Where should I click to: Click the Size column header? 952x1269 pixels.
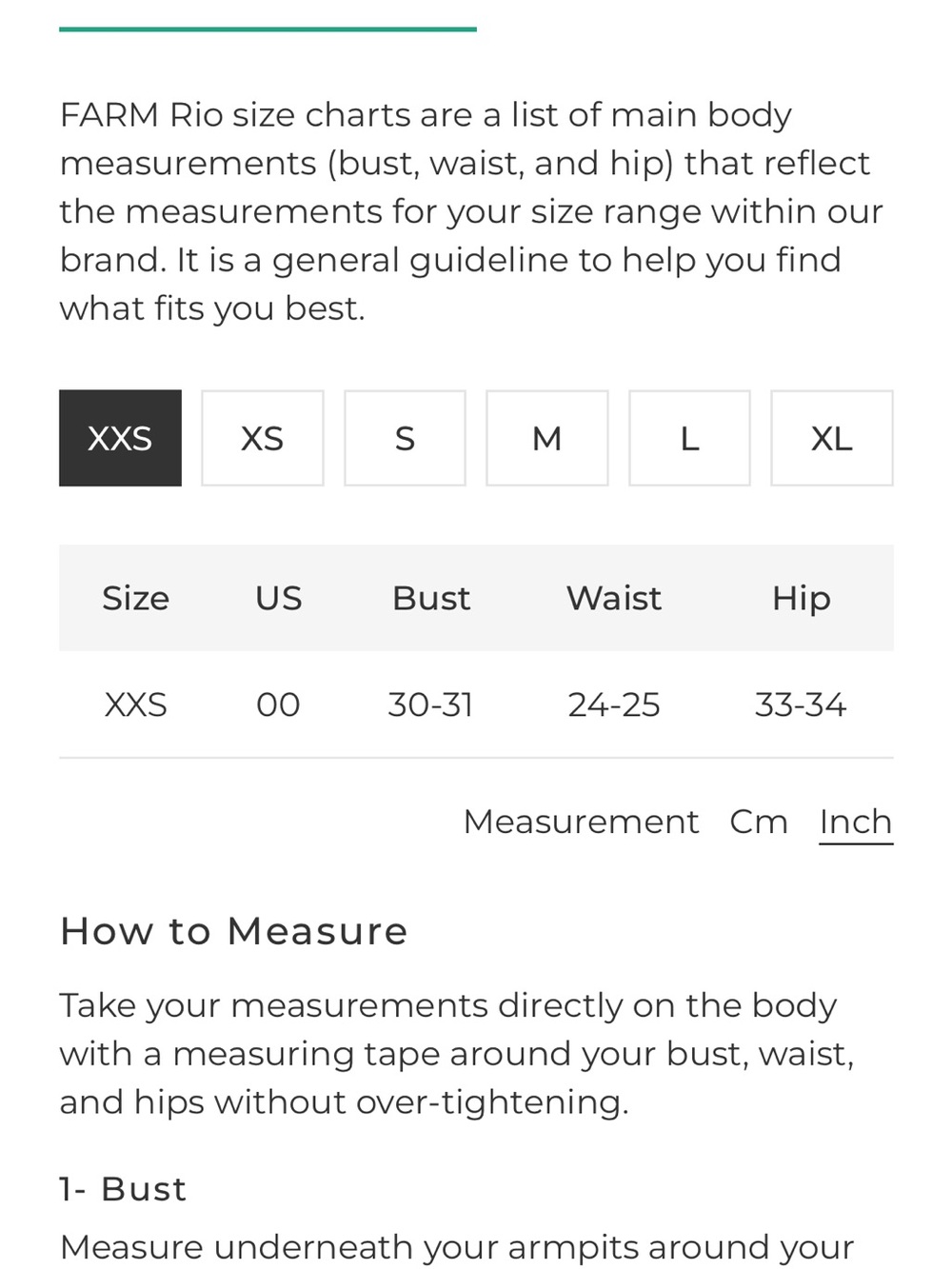click(135, 598)
